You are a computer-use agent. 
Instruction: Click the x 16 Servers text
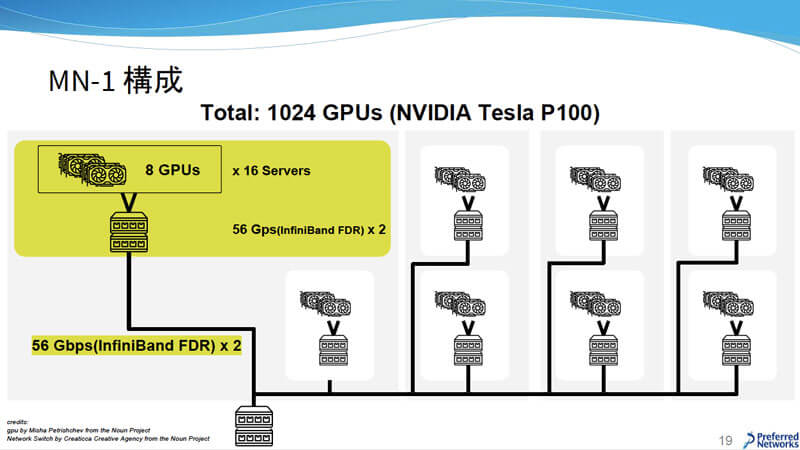271,171
